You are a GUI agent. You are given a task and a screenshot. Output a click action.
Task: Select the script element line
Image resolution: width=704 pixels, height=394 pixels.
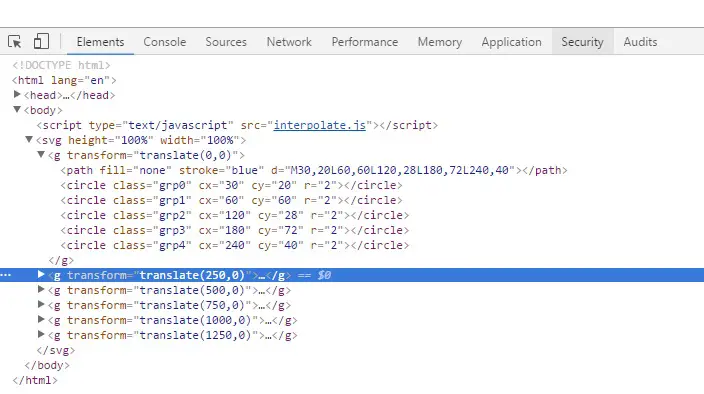click(x=237, y=125)
